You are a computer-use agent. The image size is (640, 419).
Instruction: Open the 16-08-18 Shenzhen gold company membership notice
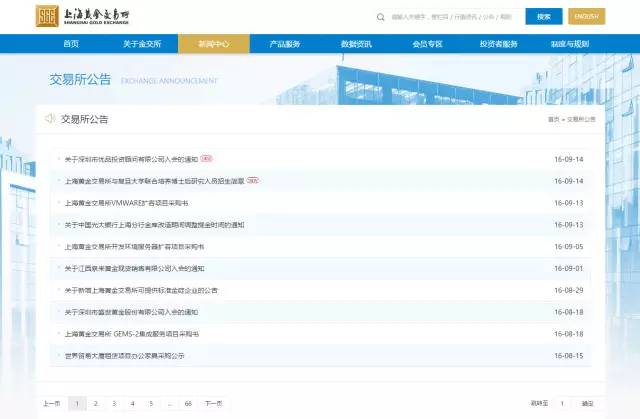coord(131,312)
